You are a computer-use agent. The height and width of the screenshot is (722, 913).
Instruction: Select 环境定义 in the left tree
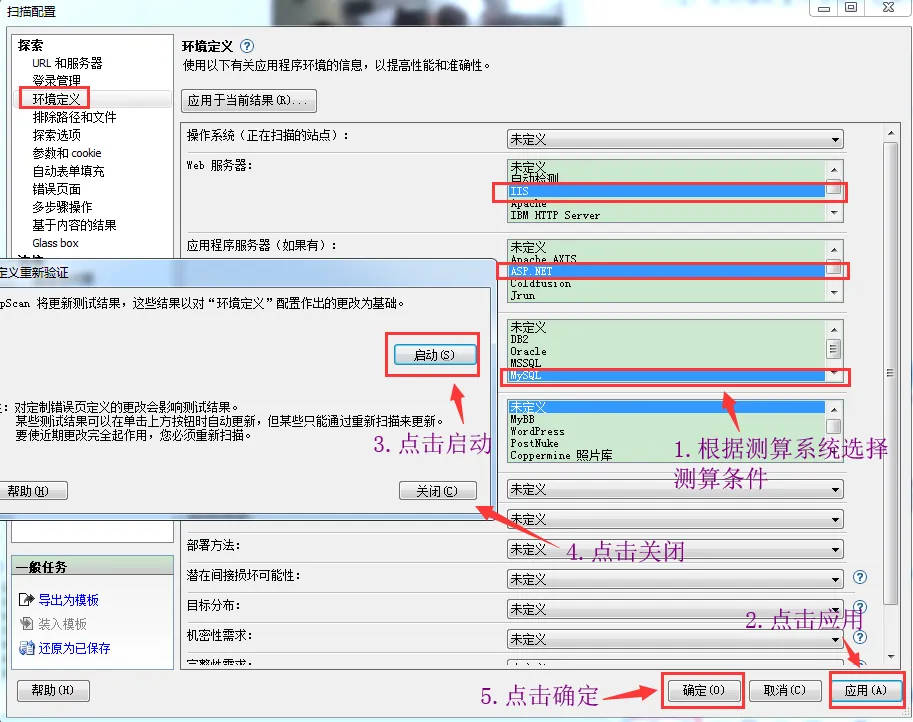pyautogui.click(x=56, y=99)
